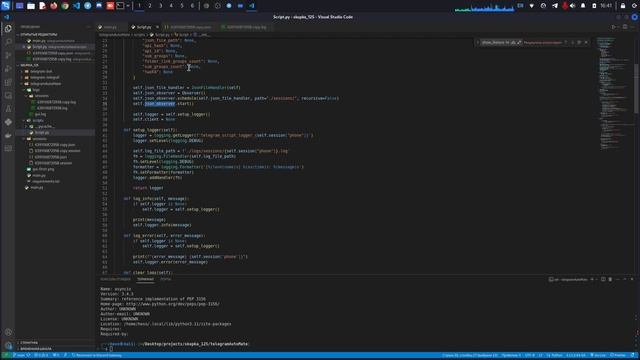Open the Telegram tray icon
This screenshot has width=640, height=360.
tap(554, 6)
